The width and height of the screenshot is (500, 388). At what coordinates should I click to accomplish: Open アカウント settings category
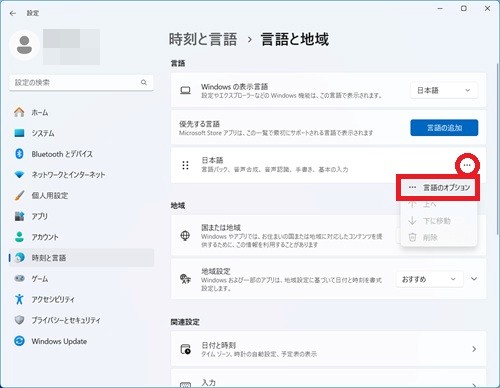81,237
